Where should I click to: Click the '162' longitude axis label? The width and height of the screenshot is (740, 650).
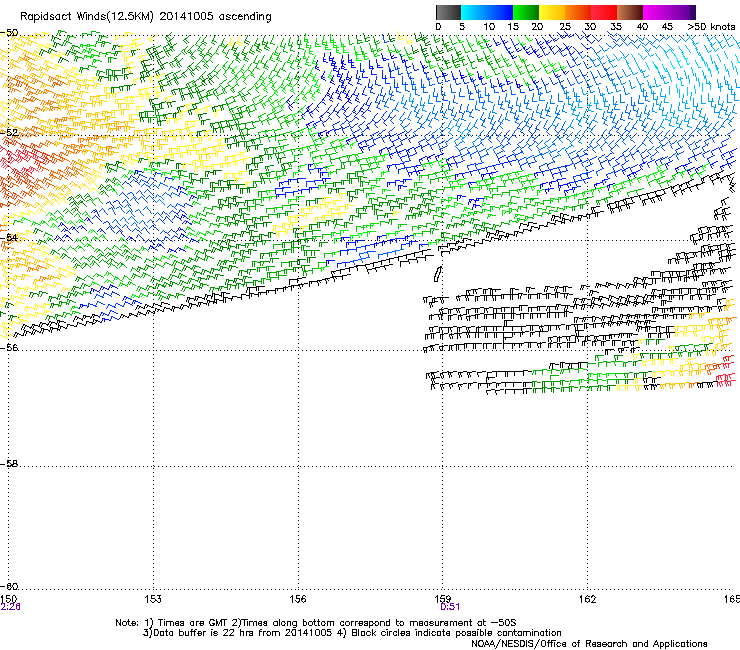pos(587,599)
